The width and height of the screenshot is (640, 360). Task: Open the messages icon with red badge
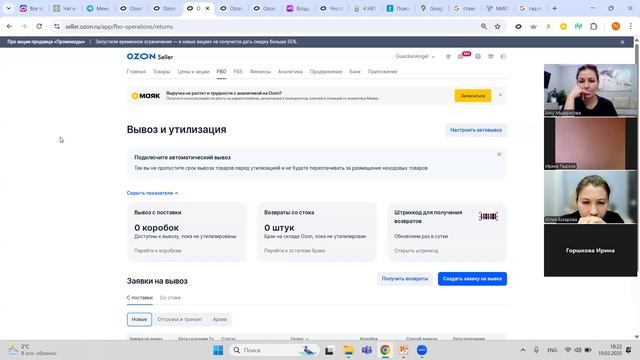click(x=462, y=56)
